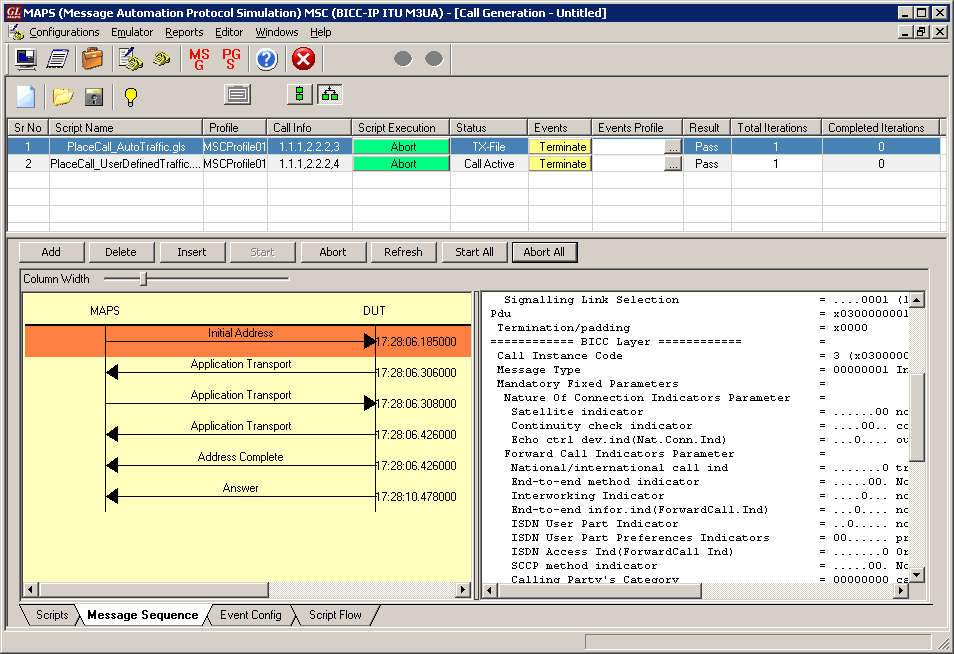
Task: Open Events Profile browse button in row 1
Action: click(x=672, y=147)
